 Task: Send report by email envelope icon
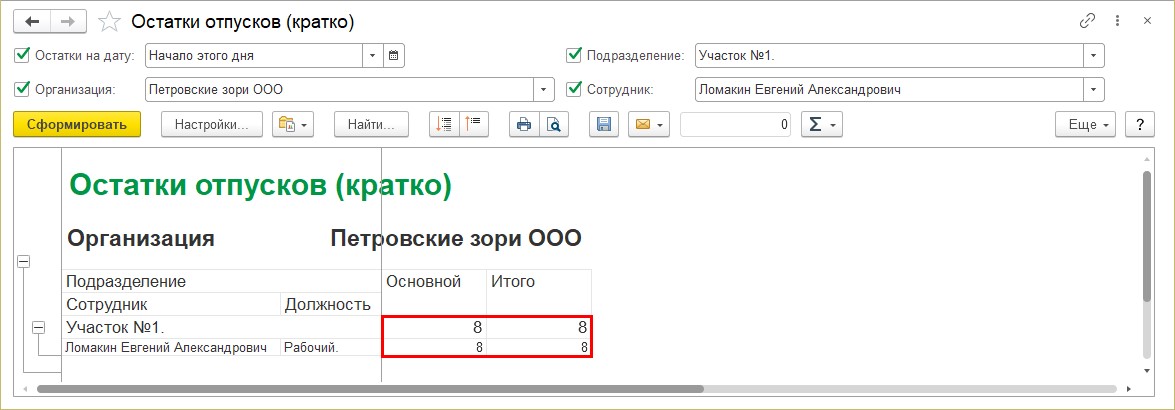649,124
